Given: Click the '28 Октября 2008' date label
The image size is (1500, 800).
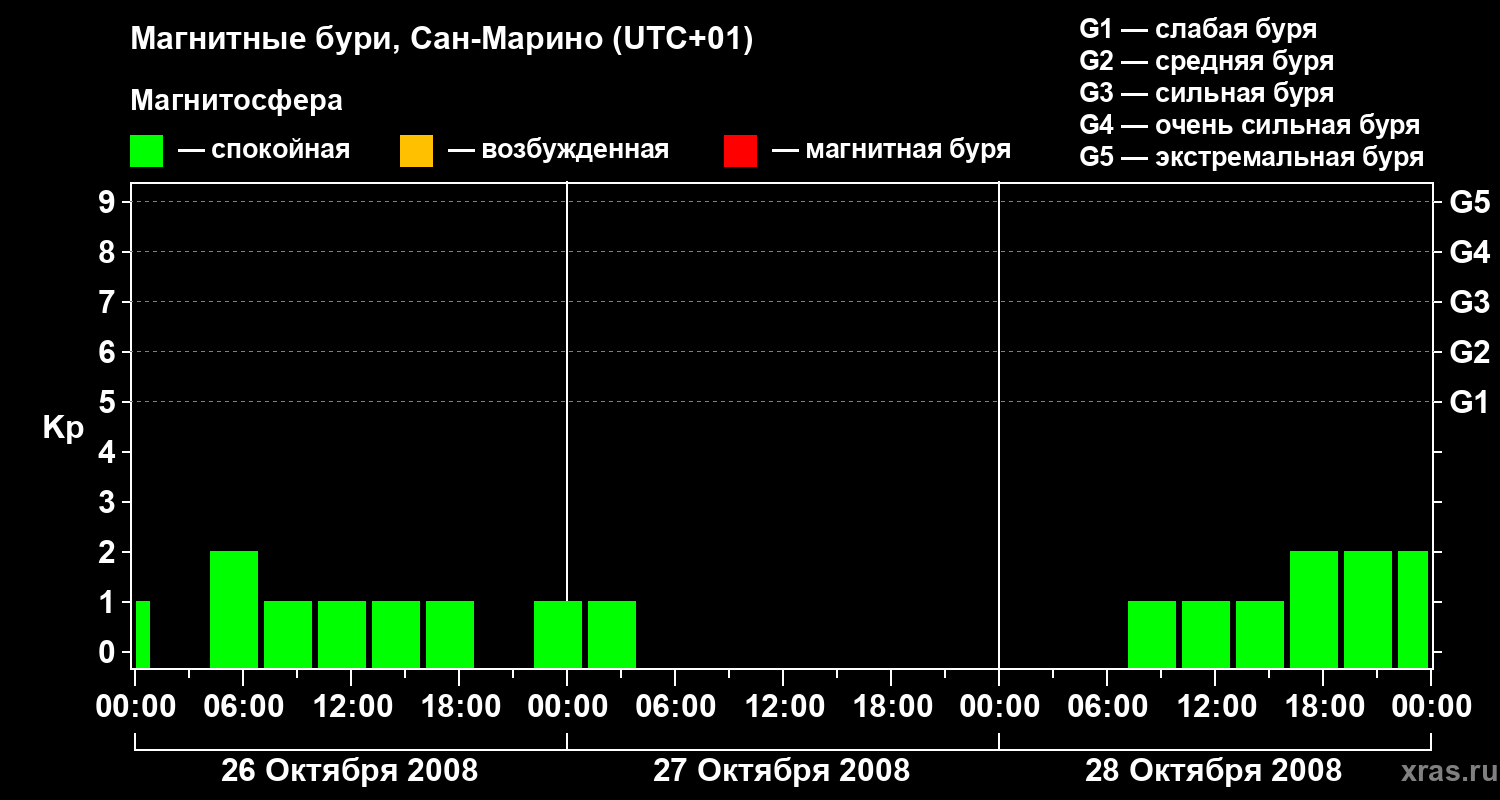Looking at the screenshot, I should click(1213, 771).
